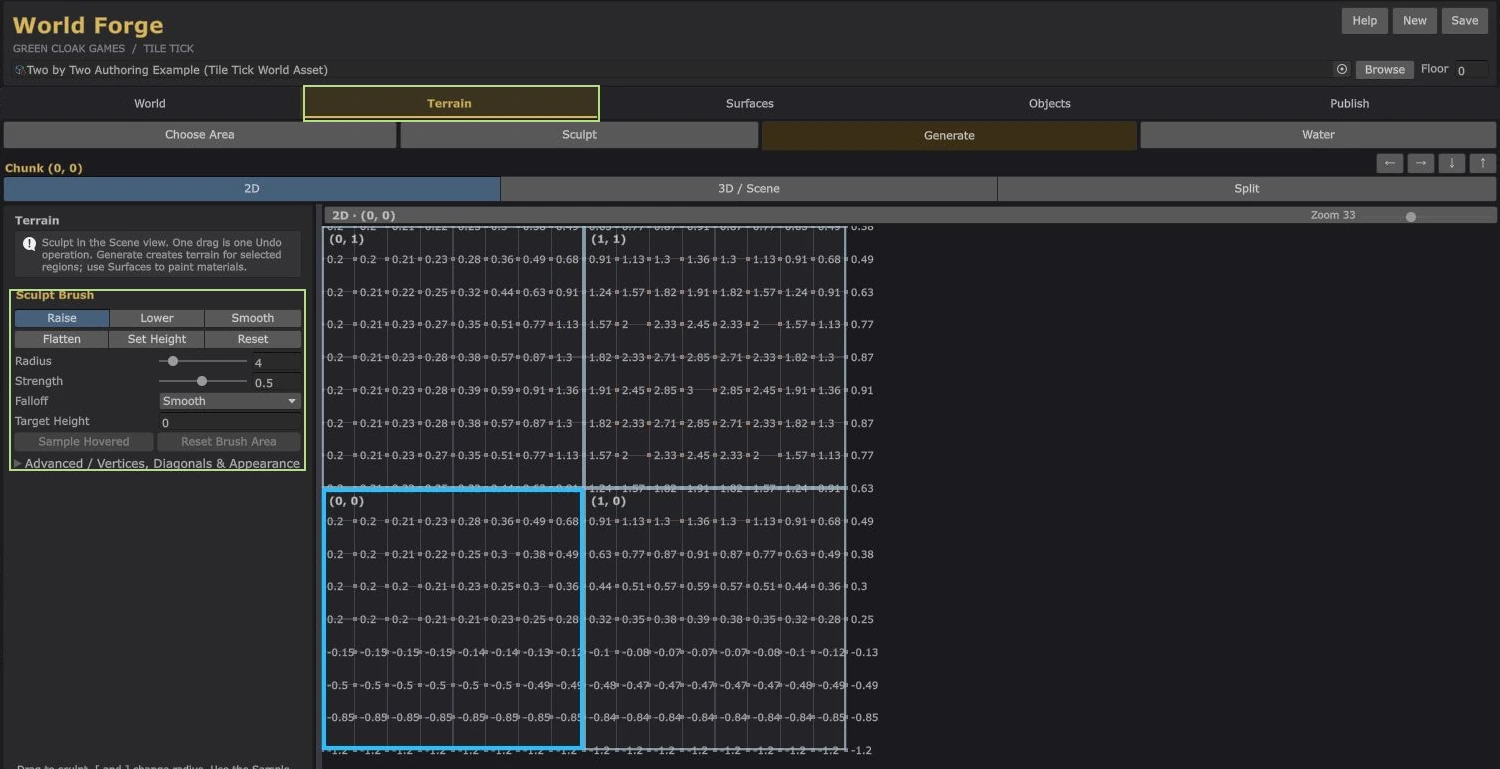Switch to the Split view

pos(1247,189)
